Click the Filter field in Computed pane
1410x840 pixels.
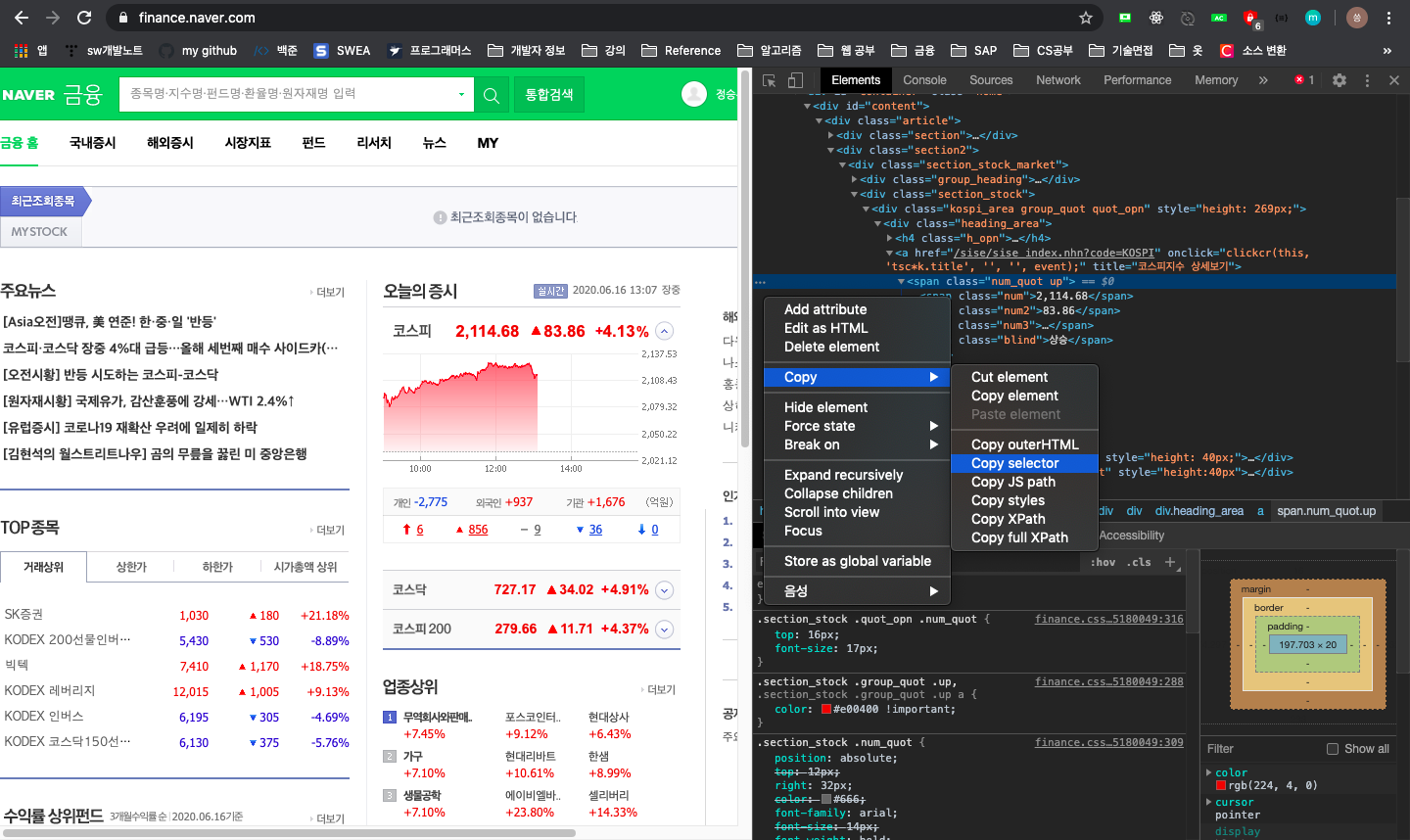(x=1261, y=749)
